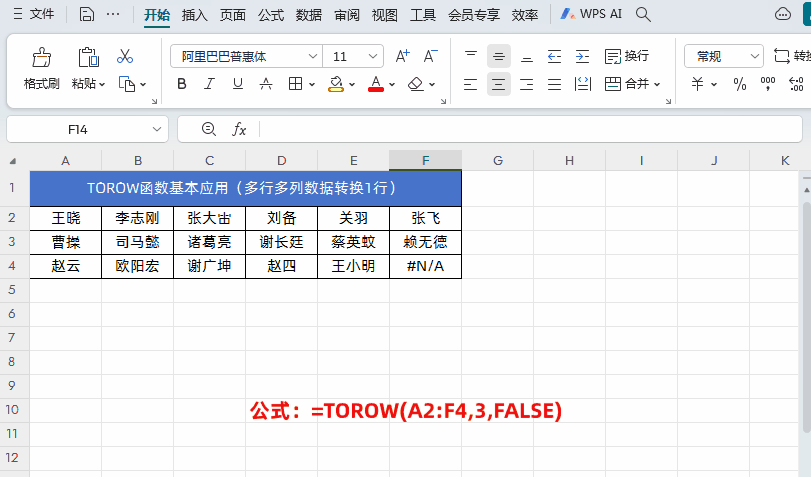Switch to the 页面 Page tab

tap(233, 15)
